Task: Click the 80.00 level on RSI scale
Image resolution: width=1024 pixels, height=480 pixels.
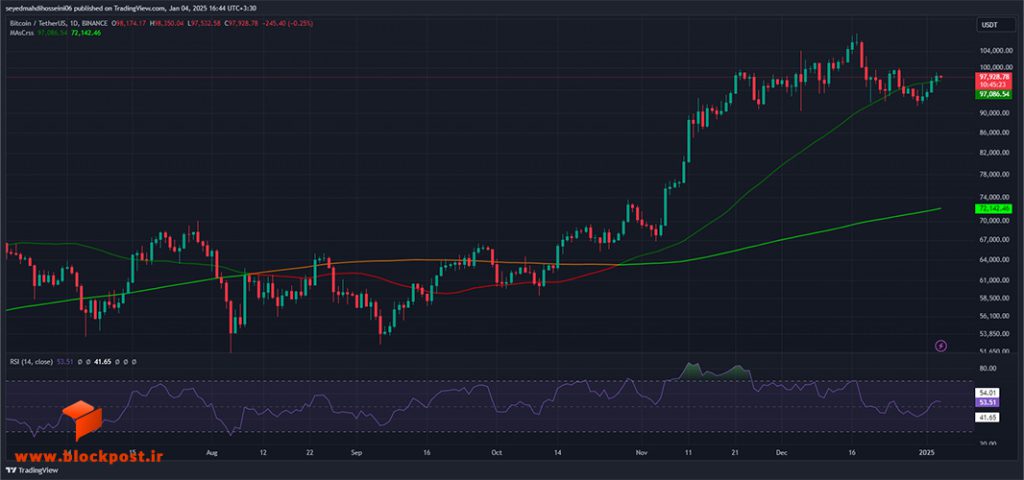Action: click(x=988, y=368)
